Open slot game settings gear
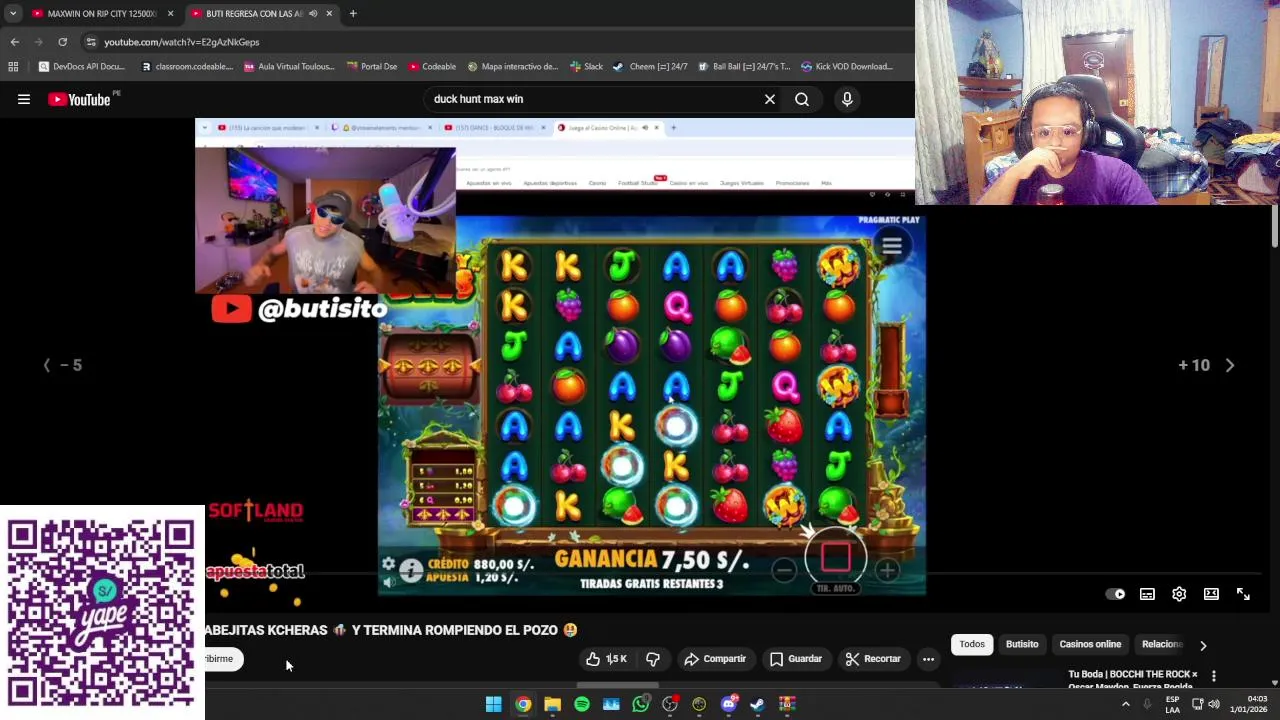This screenshot has height=720, width=1280. [388, 564]
